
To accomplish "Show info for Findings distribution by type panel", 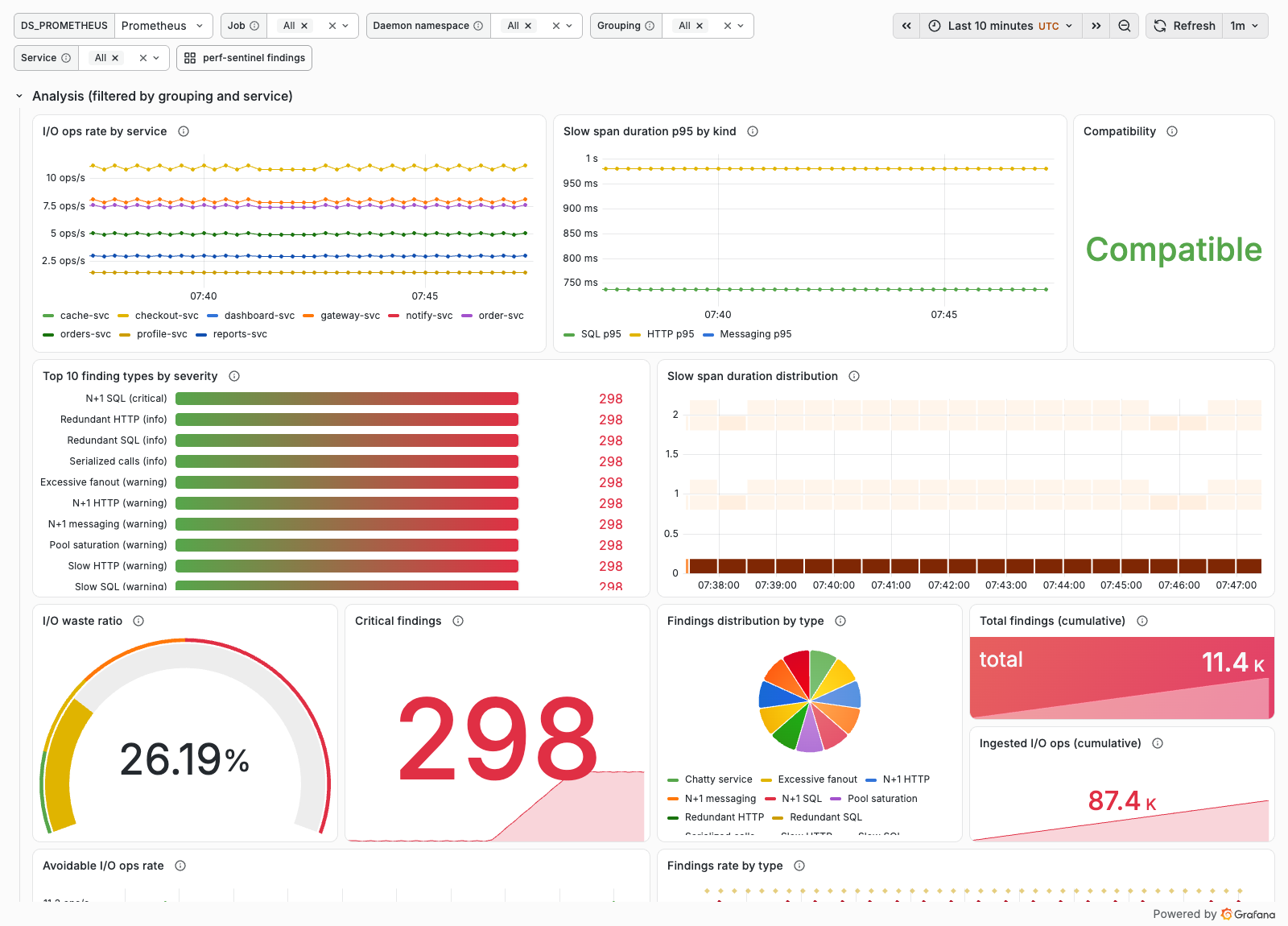I will 840,621.
